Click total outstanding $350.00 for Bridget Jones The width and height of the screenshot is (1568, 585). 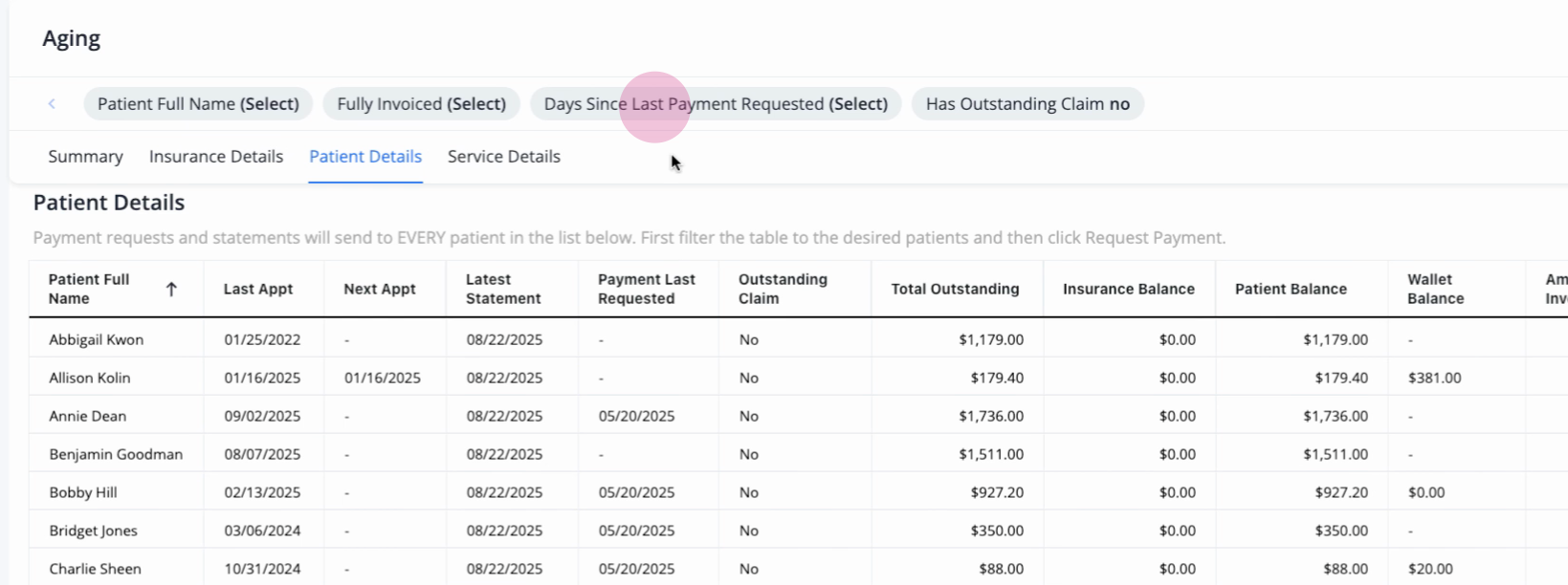pyautogui.click(x=997, y=531)
